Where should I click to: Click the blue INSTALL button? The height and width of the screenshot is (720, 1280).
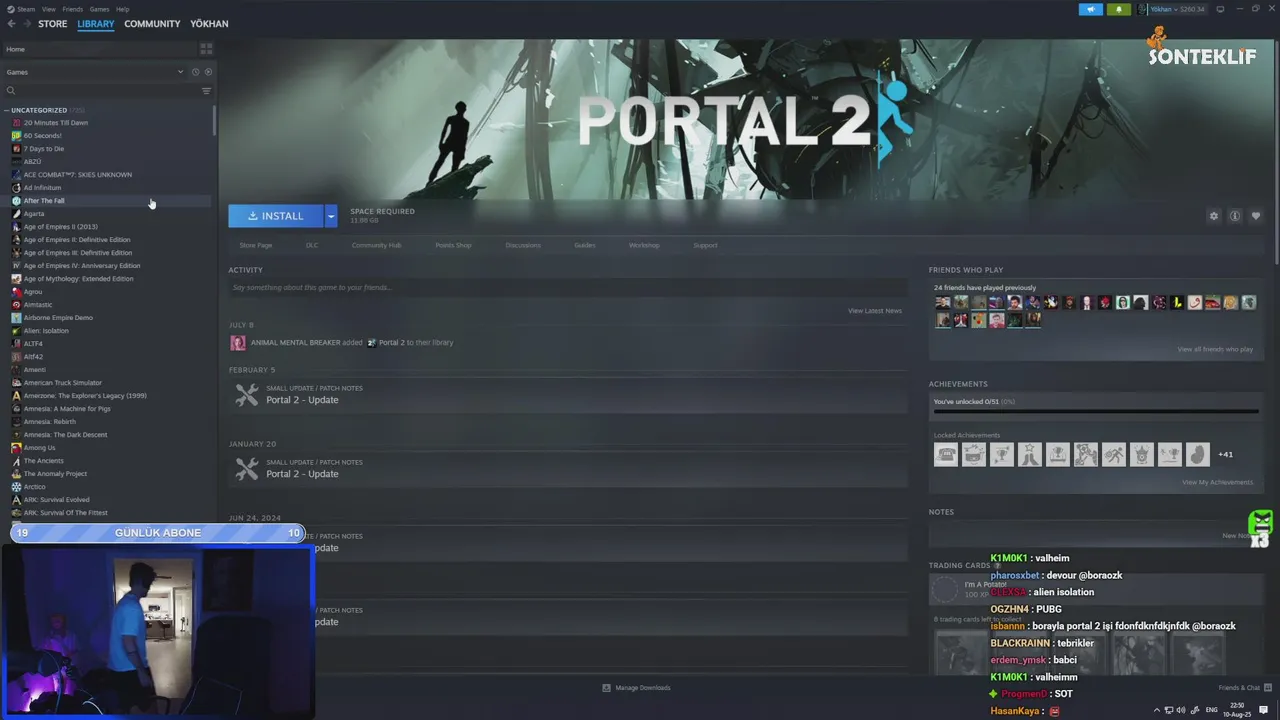point(276,216)
